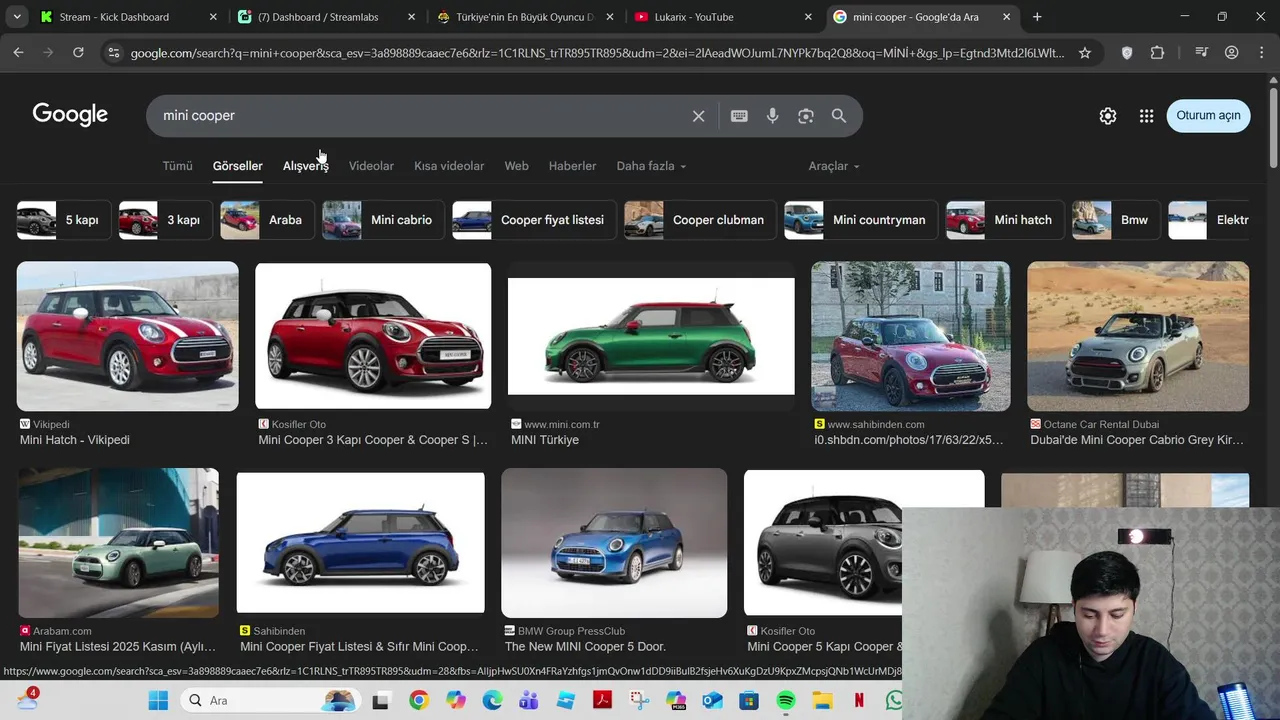
Task: Open Chrome profile icon
Action: coord(1232,53)
